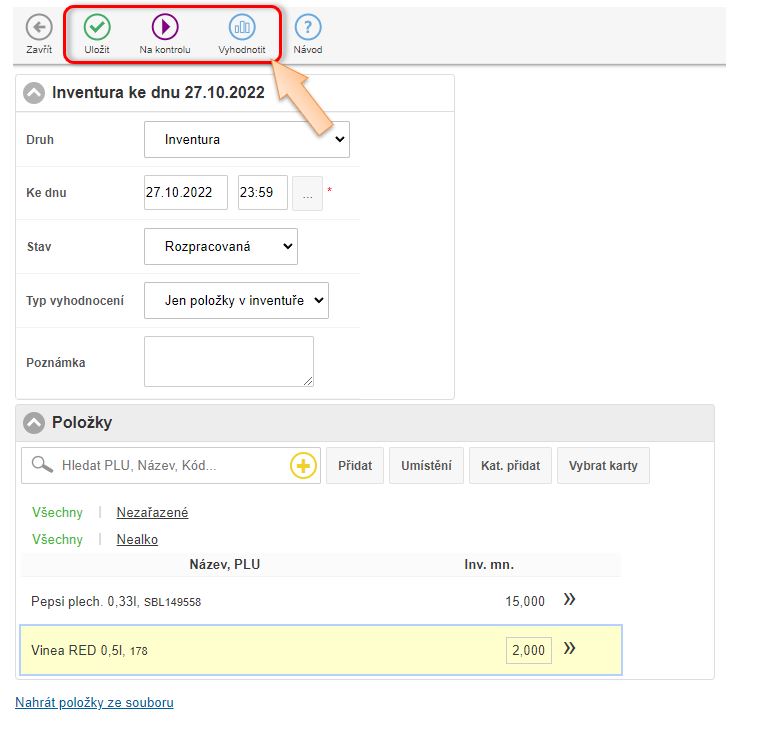Save with the Uložit checkmark icon

[x=97, y=28]
